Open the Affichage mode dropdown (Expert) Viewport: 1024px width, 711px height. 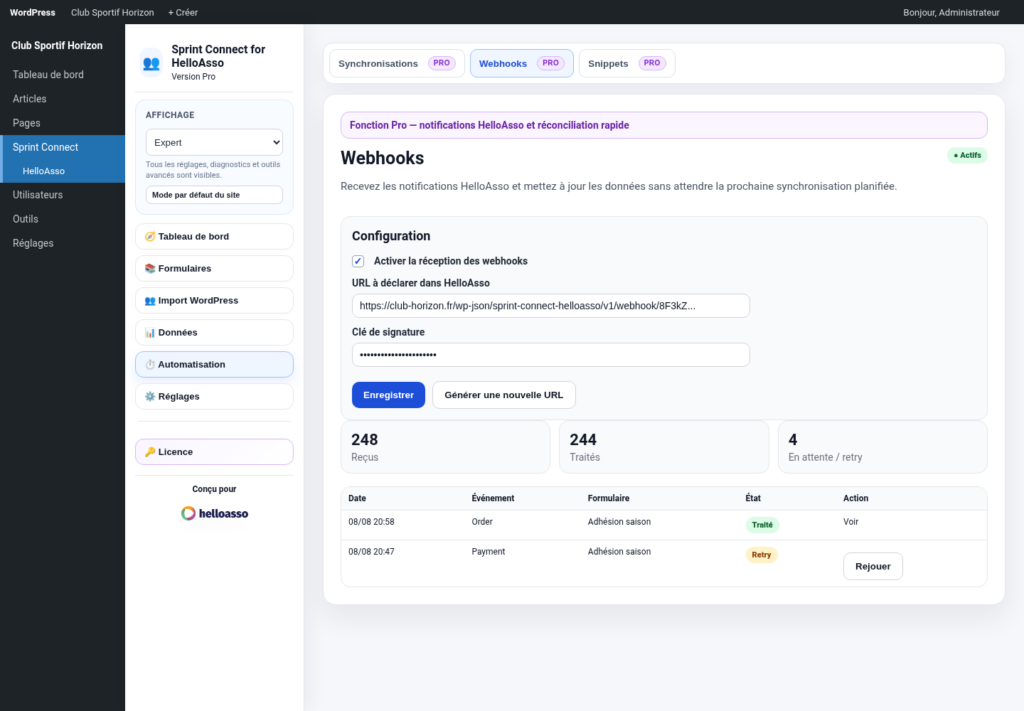click(x=214, y=142)
